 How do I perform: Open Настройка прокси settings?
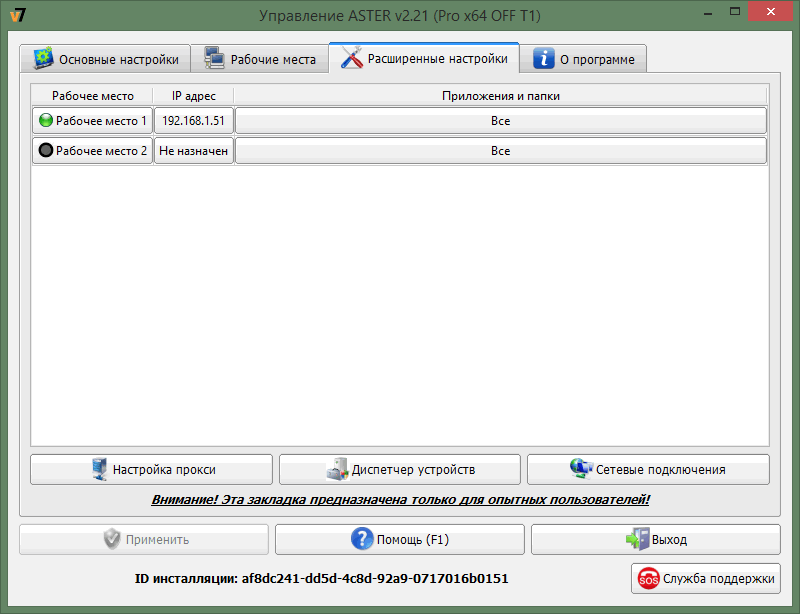152,470
